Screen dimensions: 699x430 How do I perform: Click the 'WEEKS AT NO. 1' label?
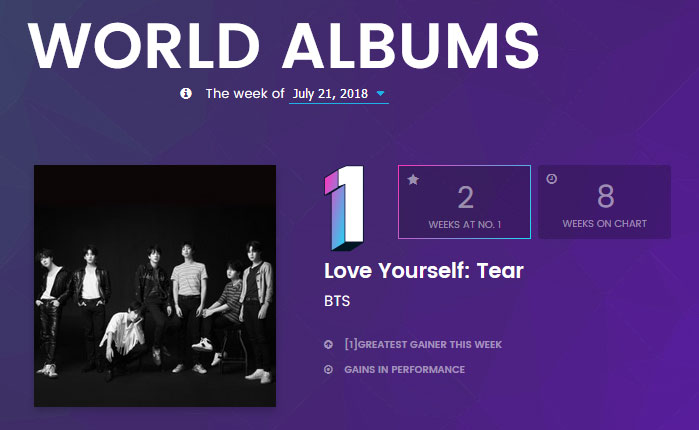[x=464, y=224]
